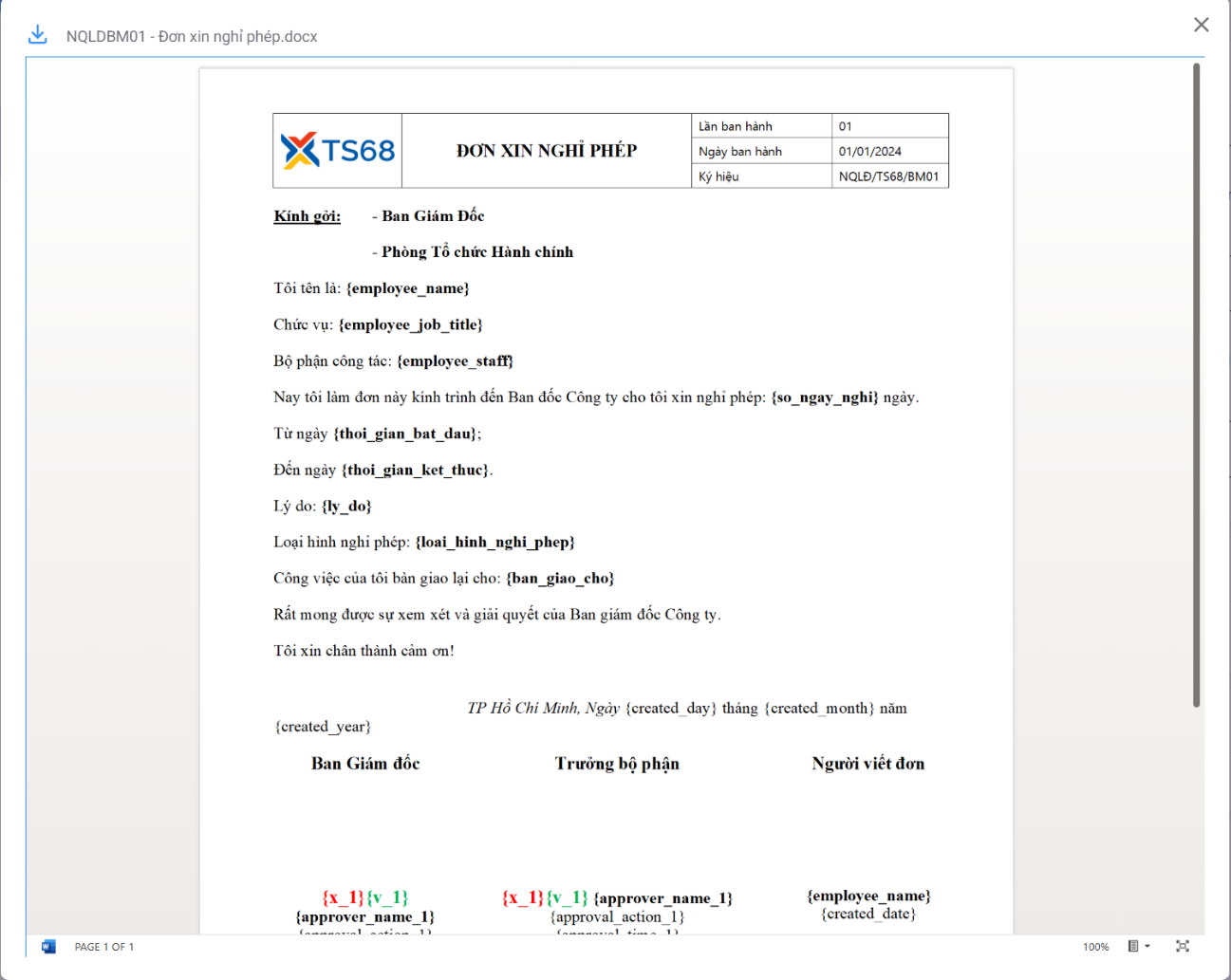Click the {loai_hinh_nghi_phep} placeholder

coord(494,542)
